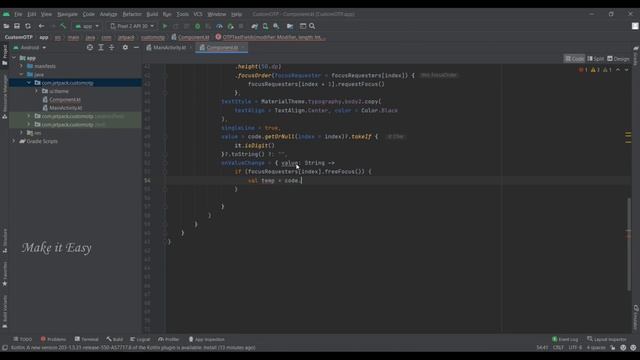This screenshot has height=360, width=640.
Task: Switch to the MainActivity.kt editor tab
Action: pos(169,48)
